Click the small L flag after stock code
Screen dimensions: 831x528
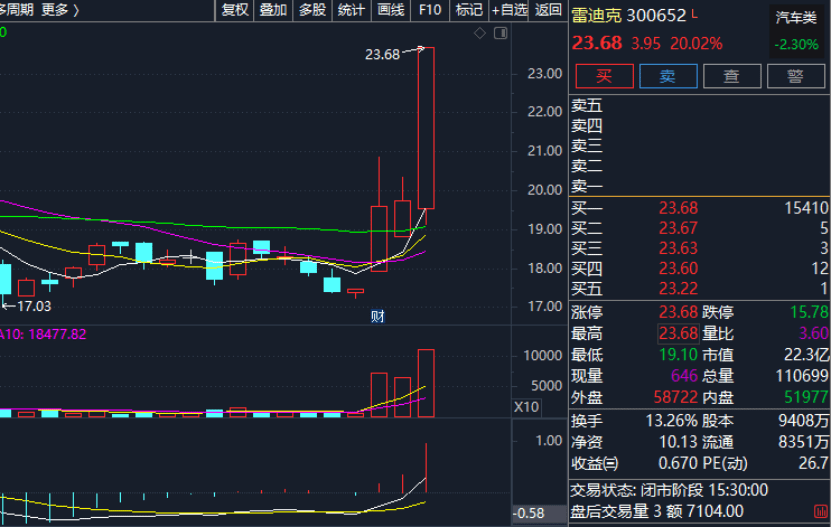tap(695, 14)
